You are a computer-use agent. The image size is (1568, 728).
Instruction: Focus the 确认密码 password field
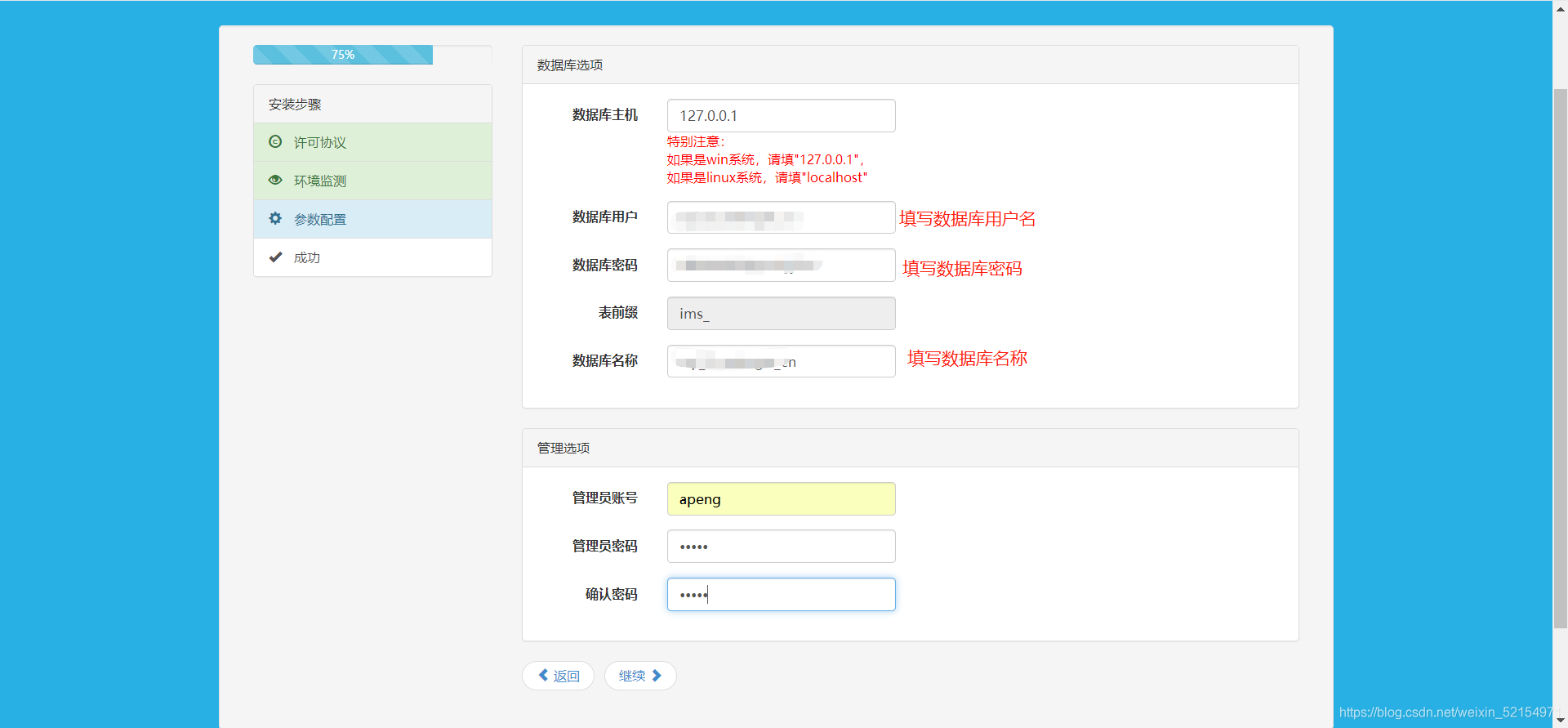coord(781,595)
